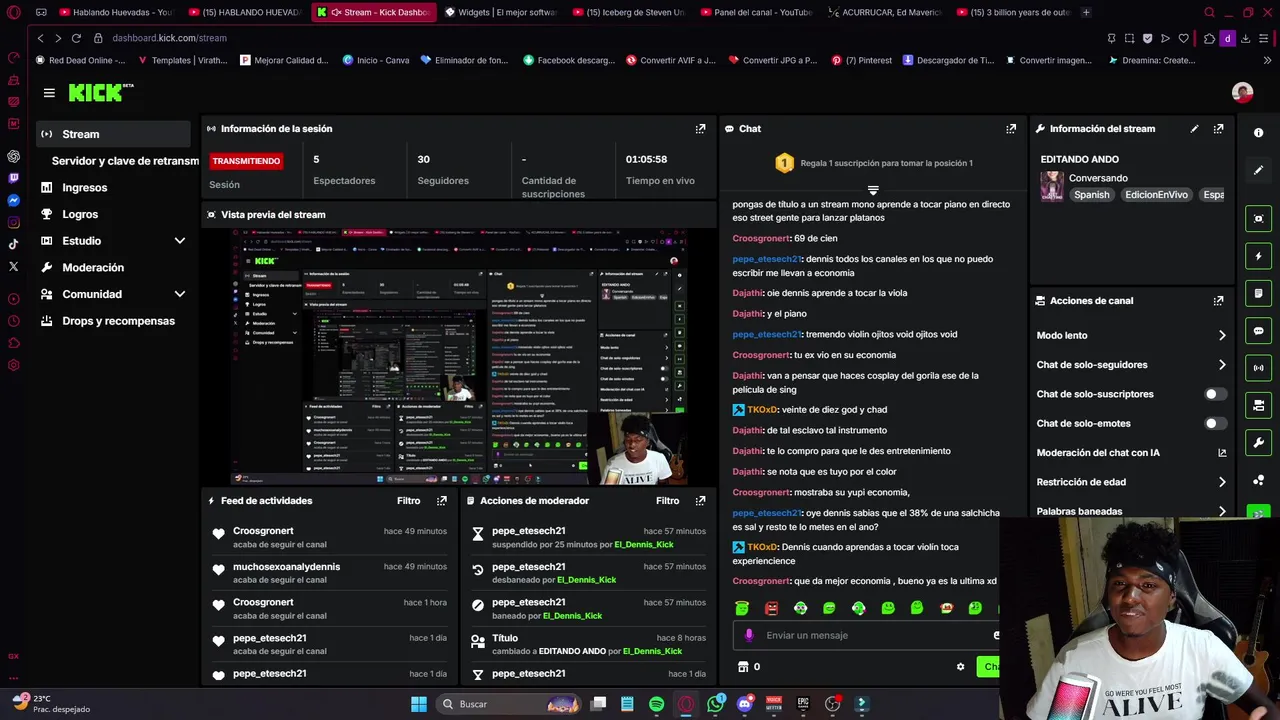Click the lightning bolt sidebar icon

[1258, 256]
